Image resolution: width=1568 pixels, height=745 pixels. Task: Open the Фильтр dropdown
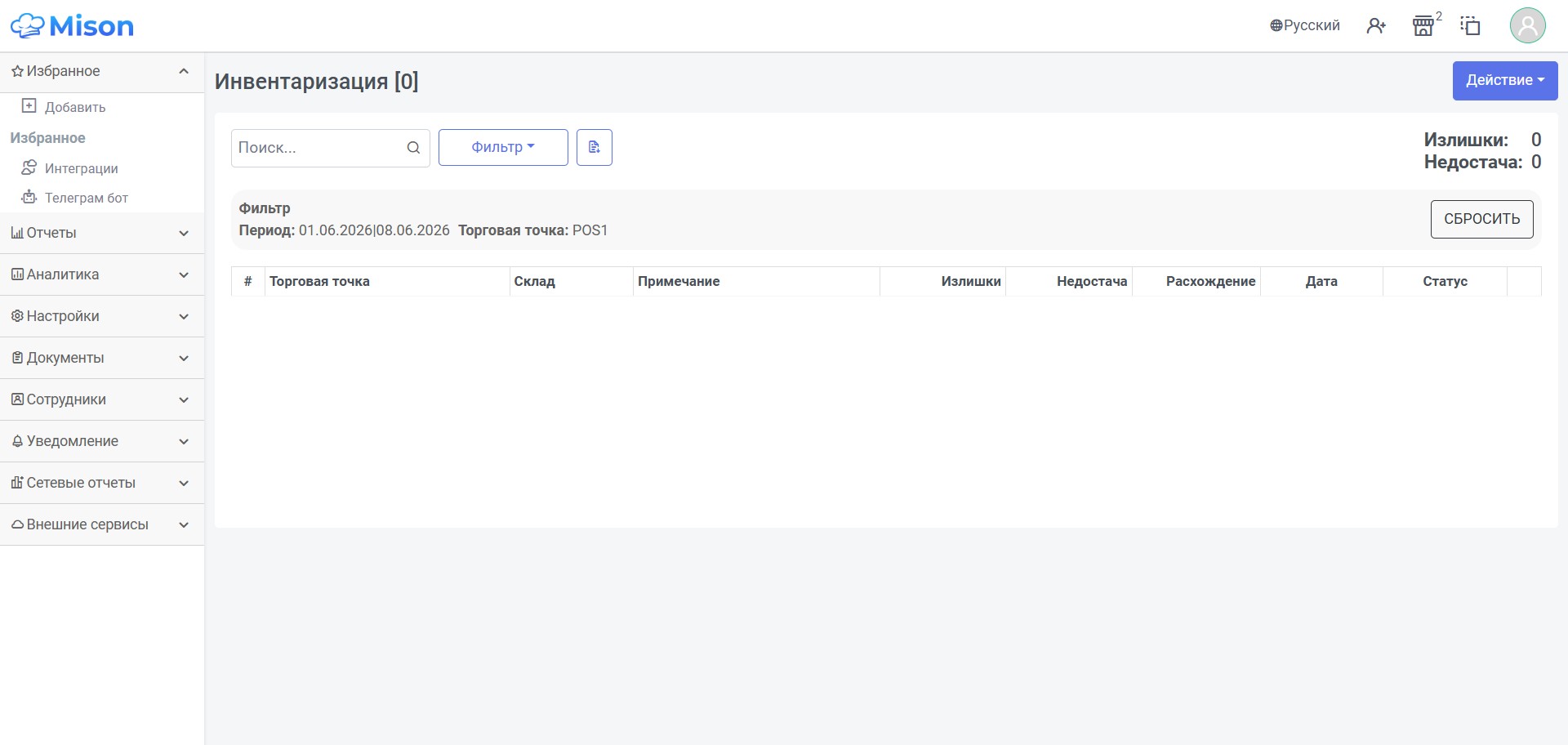point(503,147)
